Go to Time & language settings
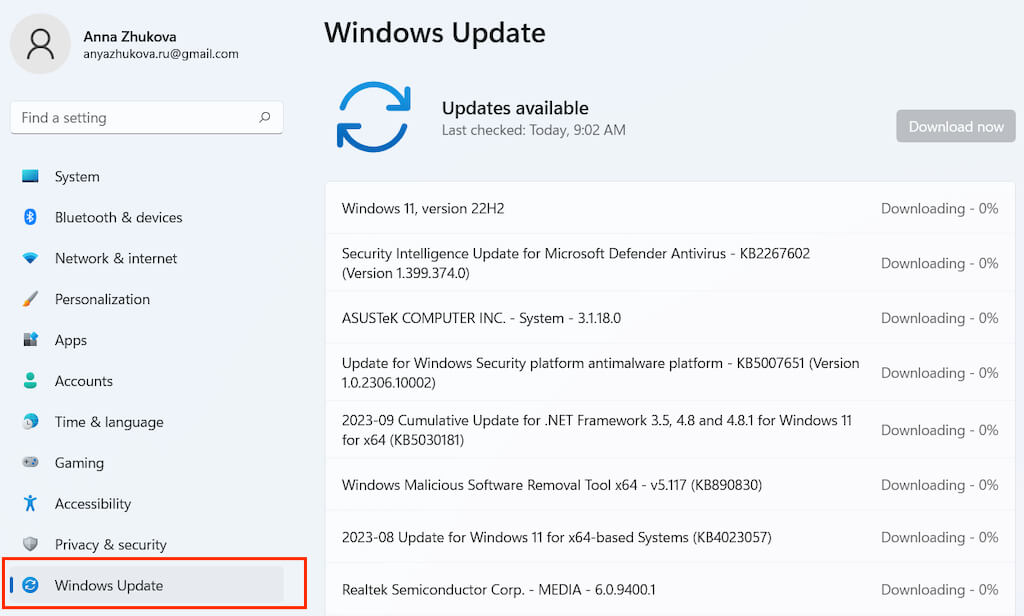The width and height of the screenshot is (1024, 616). [x=109, y=422]
